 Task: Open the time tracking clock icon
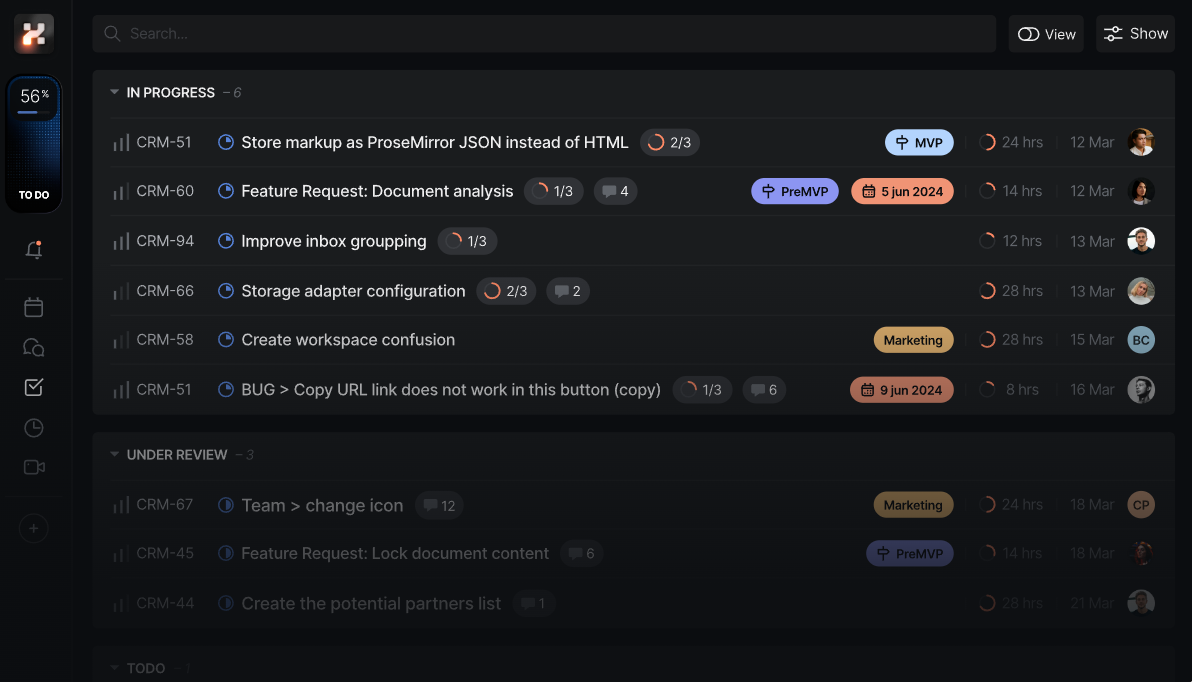(34, 428)
